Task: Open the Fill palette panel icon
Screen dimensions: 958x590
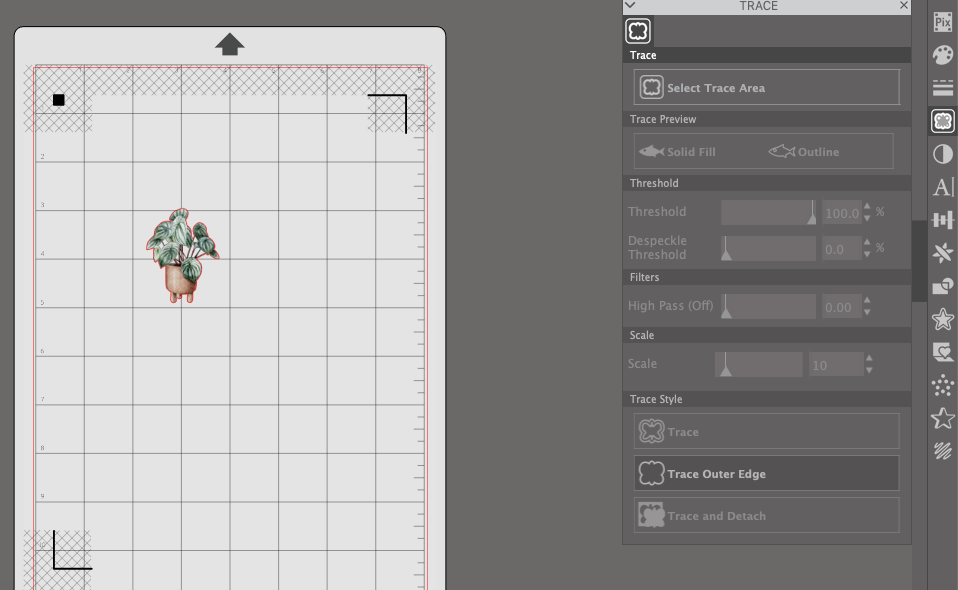Action: coord(943,55)
